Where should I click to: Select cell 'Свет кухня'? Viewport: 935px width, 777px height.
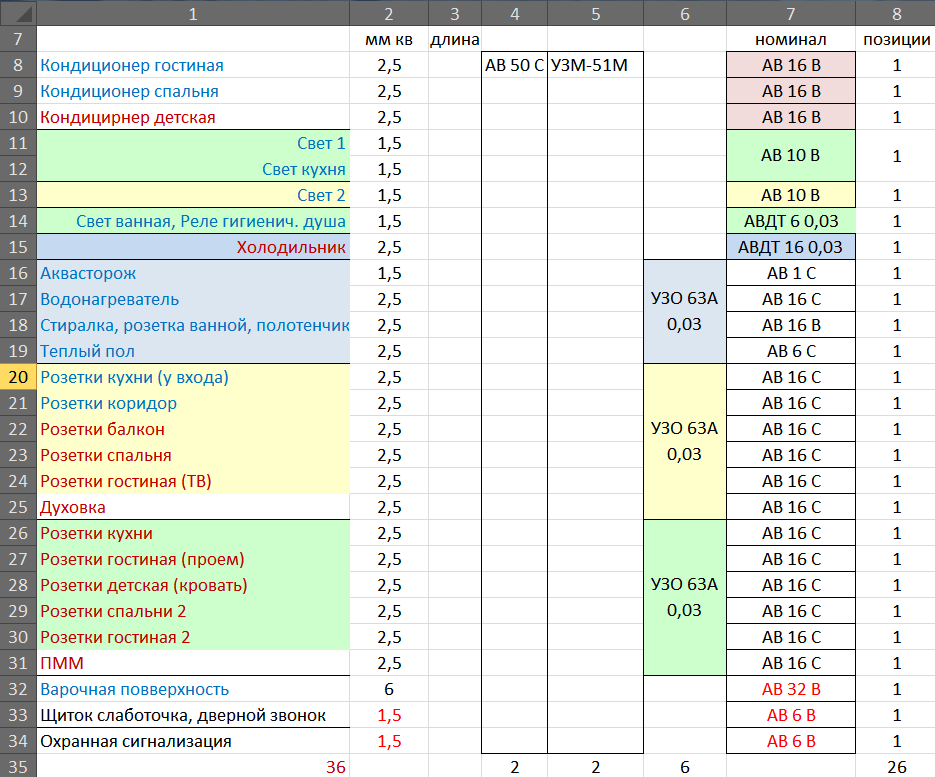click(193, 169)
